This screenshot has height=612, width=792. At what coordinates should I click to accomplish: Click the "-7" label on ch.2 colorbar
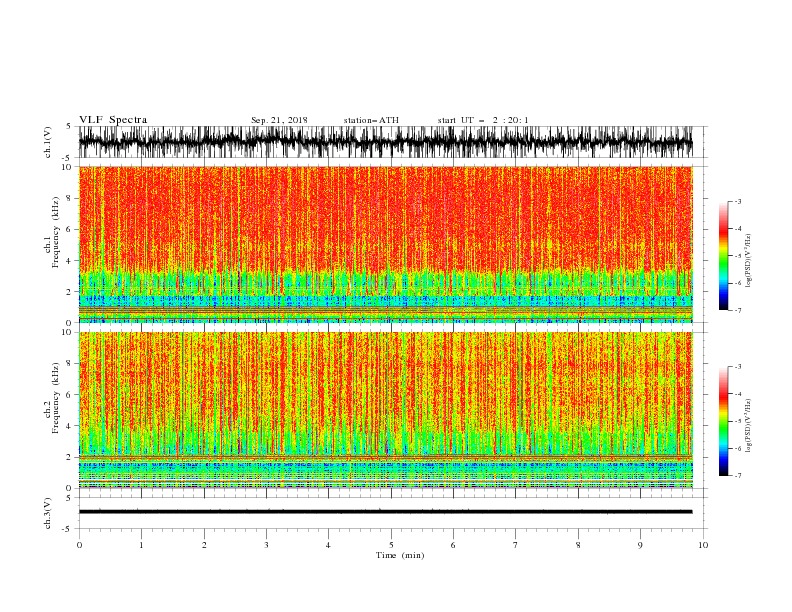click(x=738, y=475)
